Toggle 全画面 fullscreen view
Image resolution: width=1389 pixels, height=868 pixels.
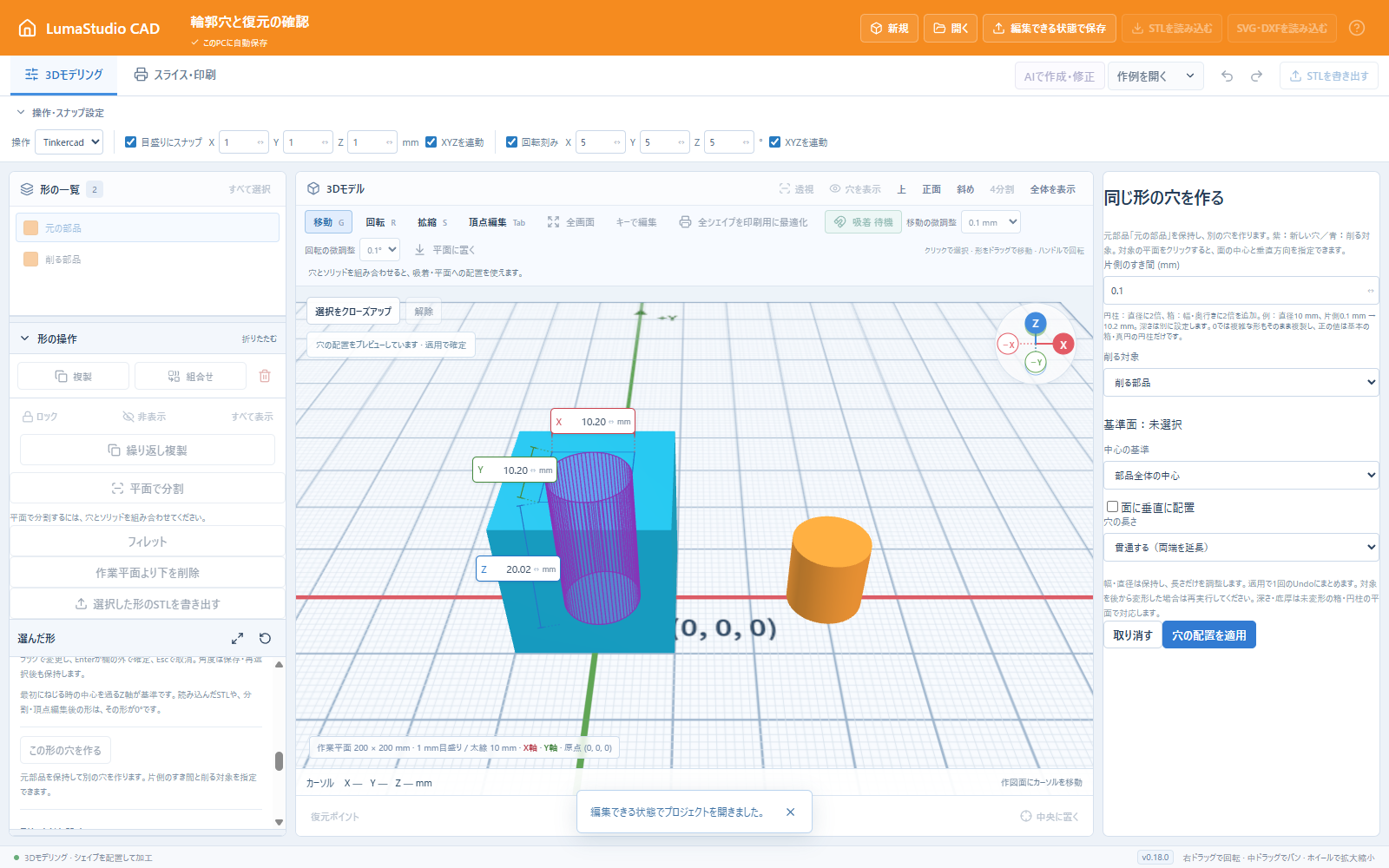(x=570, y=222)
